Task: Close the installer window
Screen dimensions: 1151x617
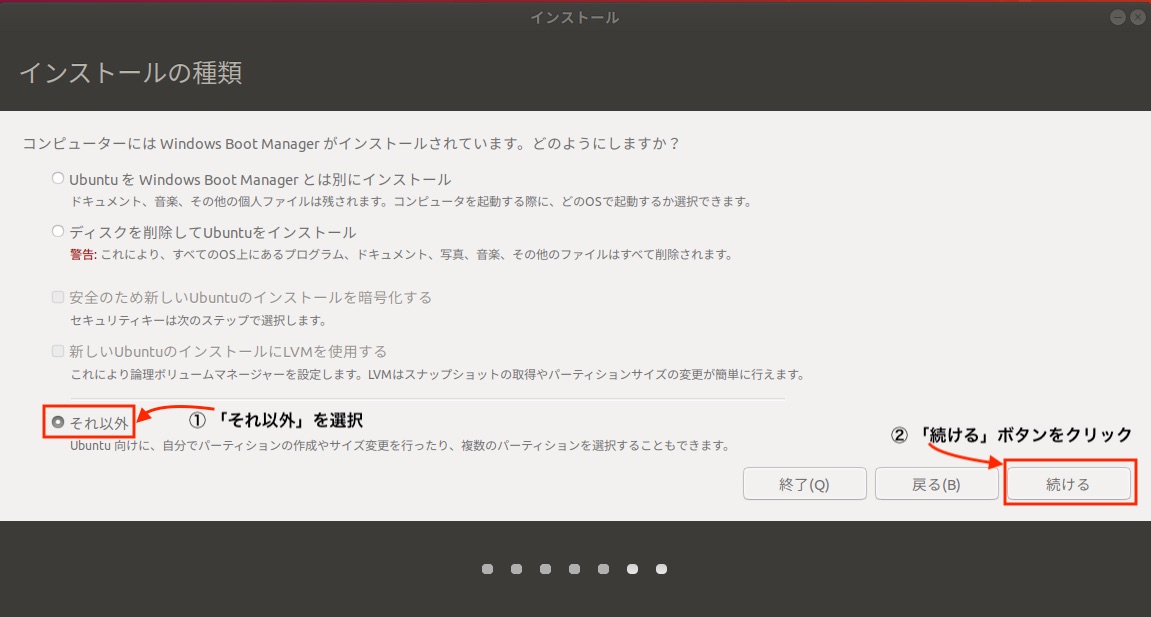Action: click(x=1137, y=18)
